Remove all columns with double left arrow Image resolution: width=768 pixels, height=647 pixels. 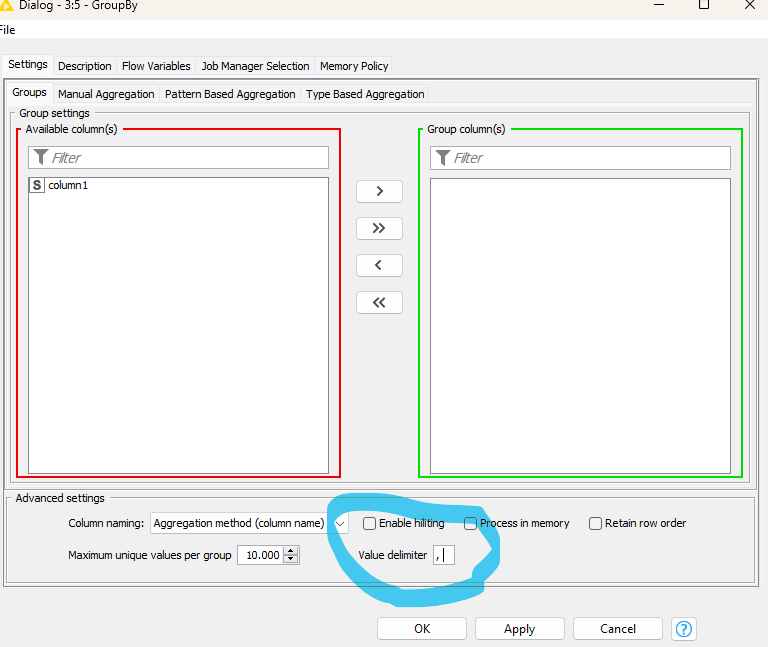379,302
